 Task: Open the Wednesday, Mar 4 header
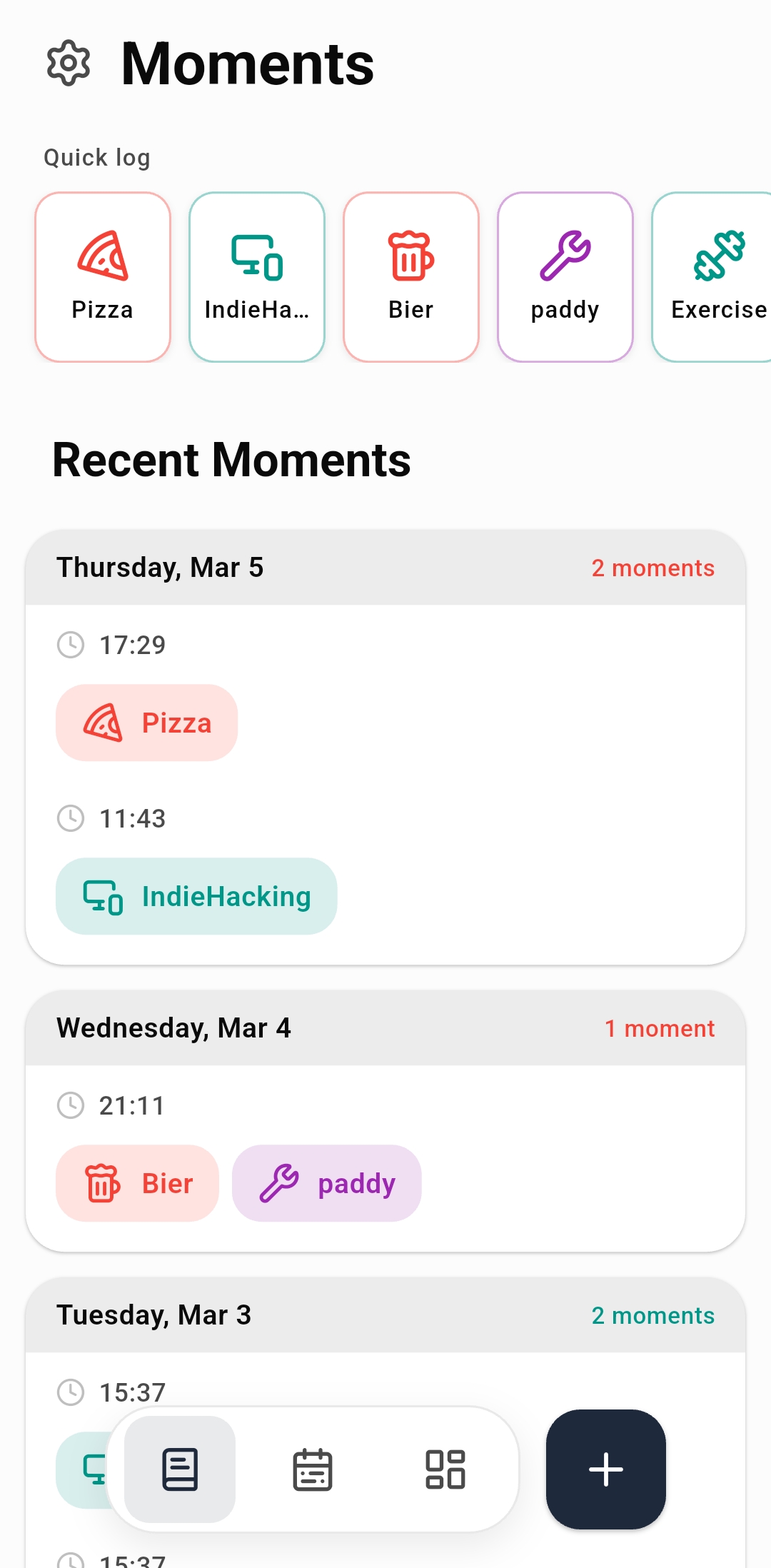pyautogui.click(x=173, y=1028)
